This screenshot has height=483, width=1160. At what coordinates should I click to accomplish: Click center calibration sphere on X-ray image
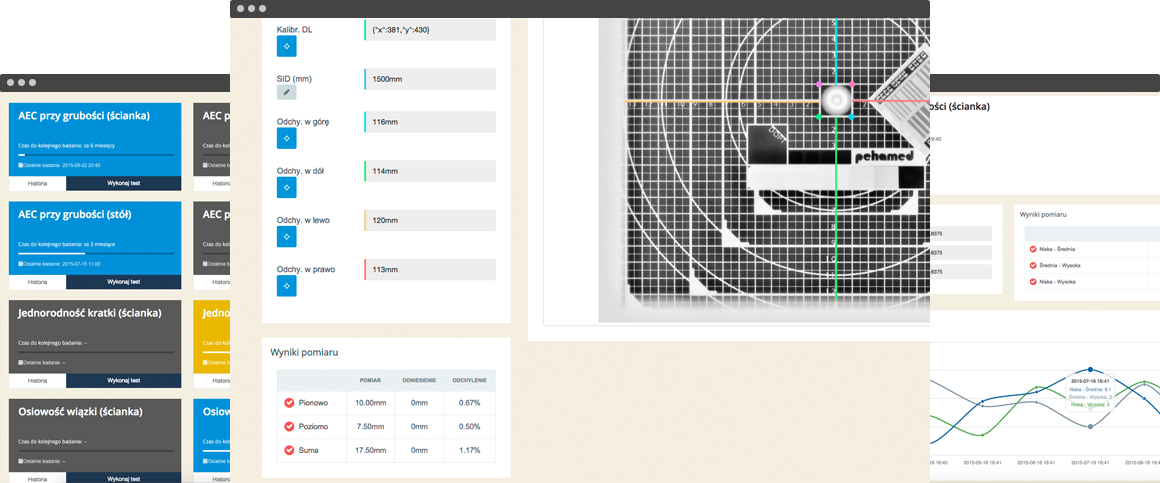click(835, 100)
